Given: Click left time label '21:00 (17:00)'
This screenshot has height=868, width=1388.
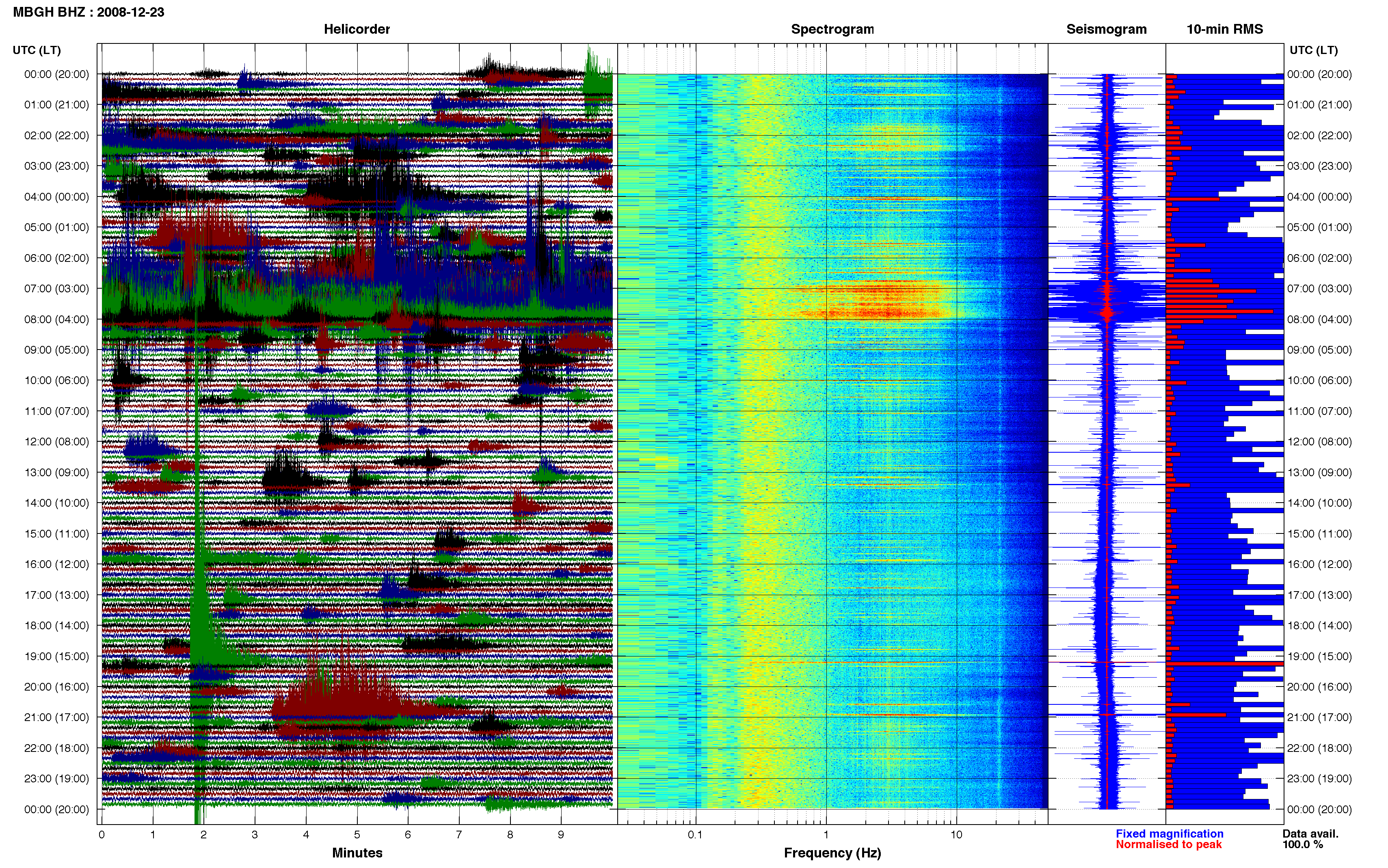Looking at the screenshot, I should (x=57, y=717).
